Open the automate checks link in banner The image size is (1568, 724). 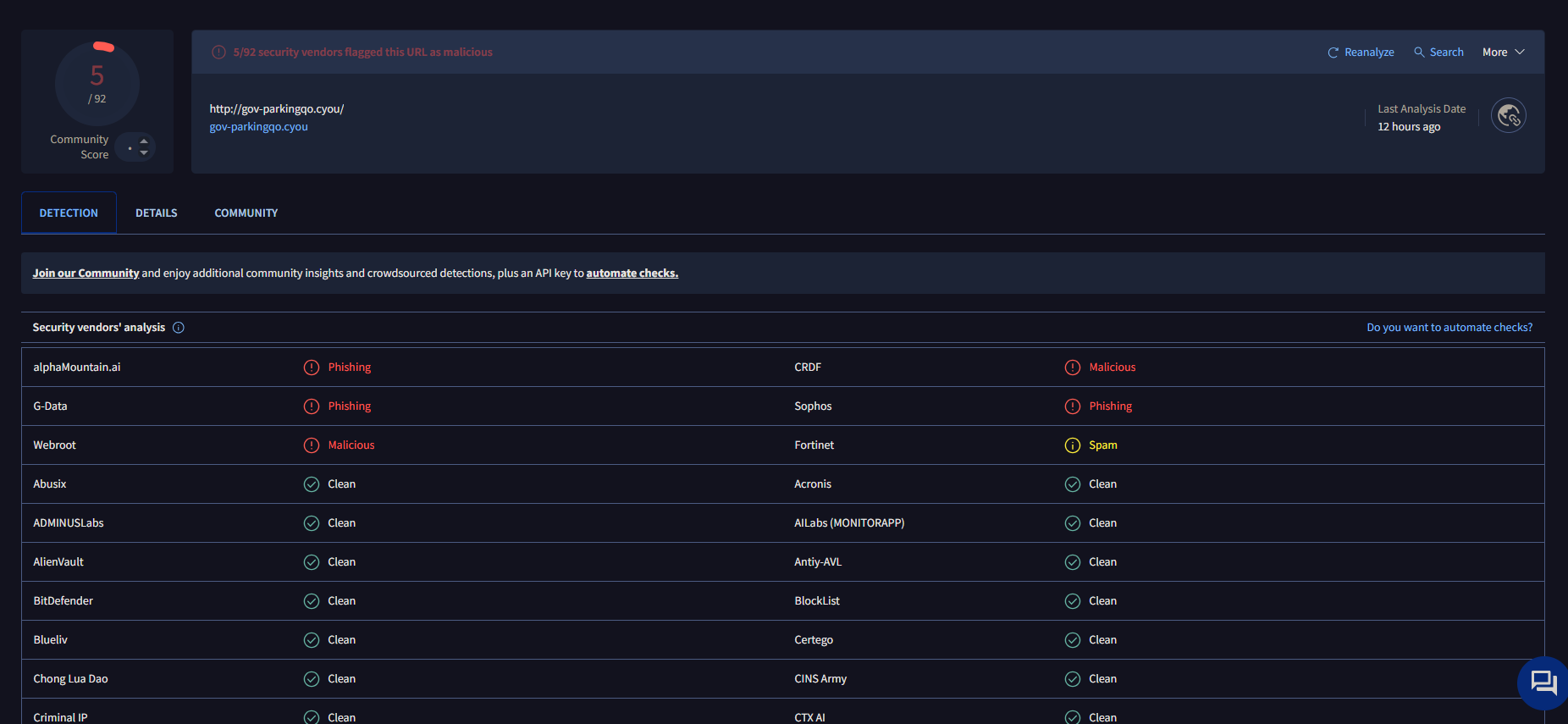[632, 274]
